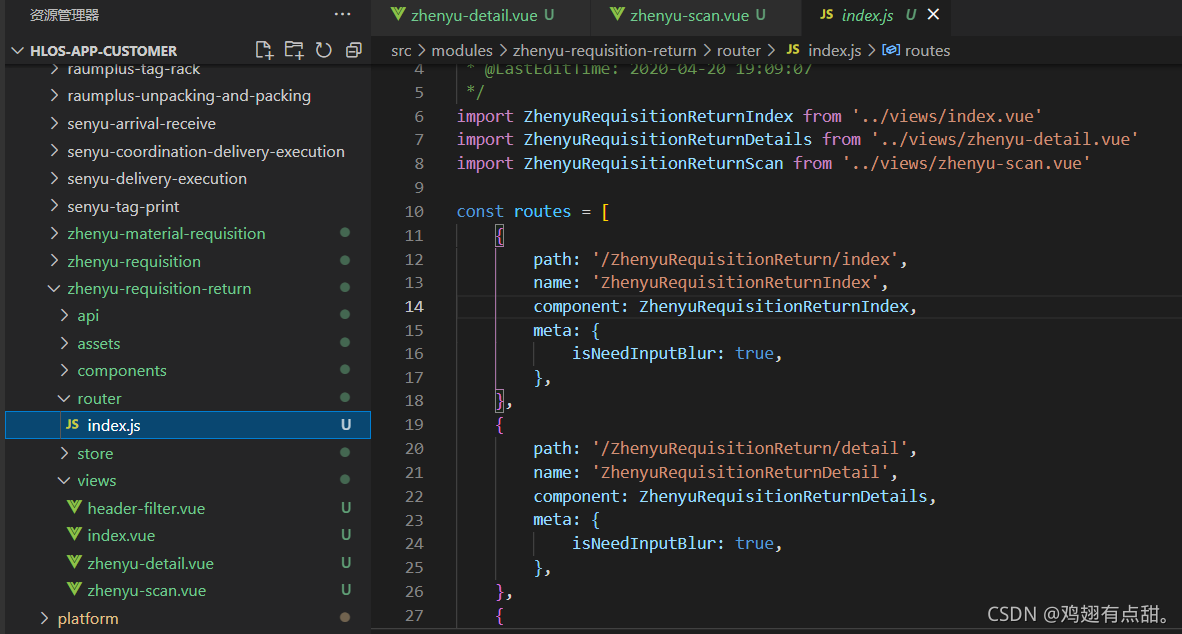Viewport: 1182px width, 634px height.
Task: Click '/ZhenyuRequisitionReturn/detail' path string
Action: (749, 449)
